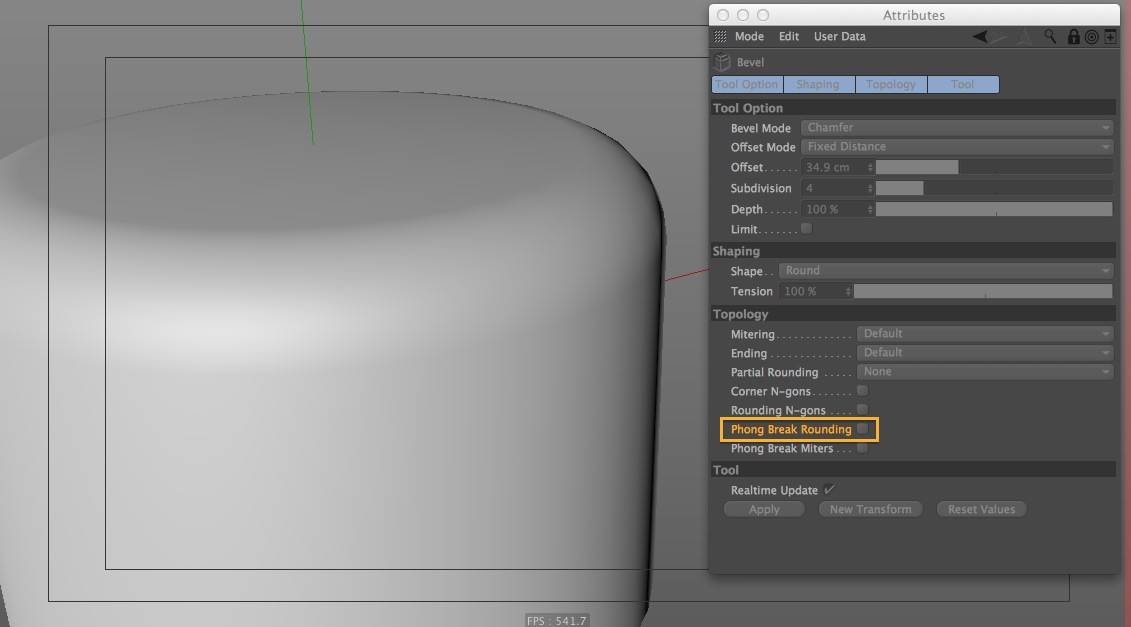
Task: Click the Attributes window title
Action: coord(913,15)
